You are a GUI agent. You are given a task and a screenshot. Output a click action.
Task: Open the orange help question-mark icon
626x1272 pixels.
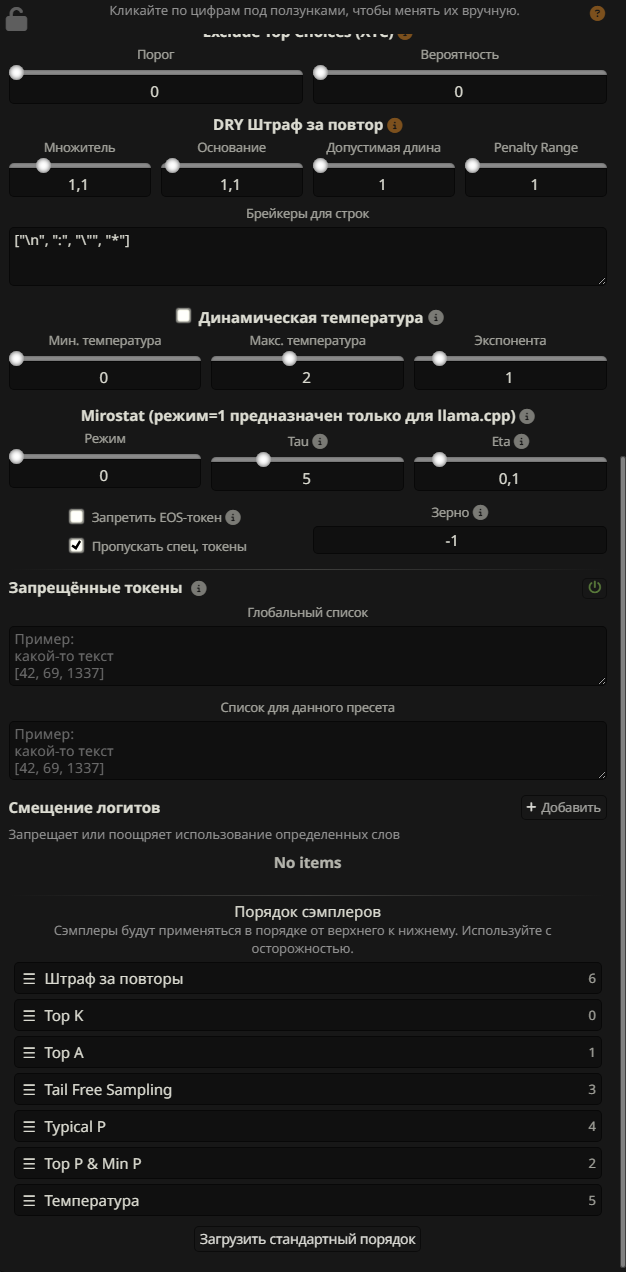tap(597, 13)
